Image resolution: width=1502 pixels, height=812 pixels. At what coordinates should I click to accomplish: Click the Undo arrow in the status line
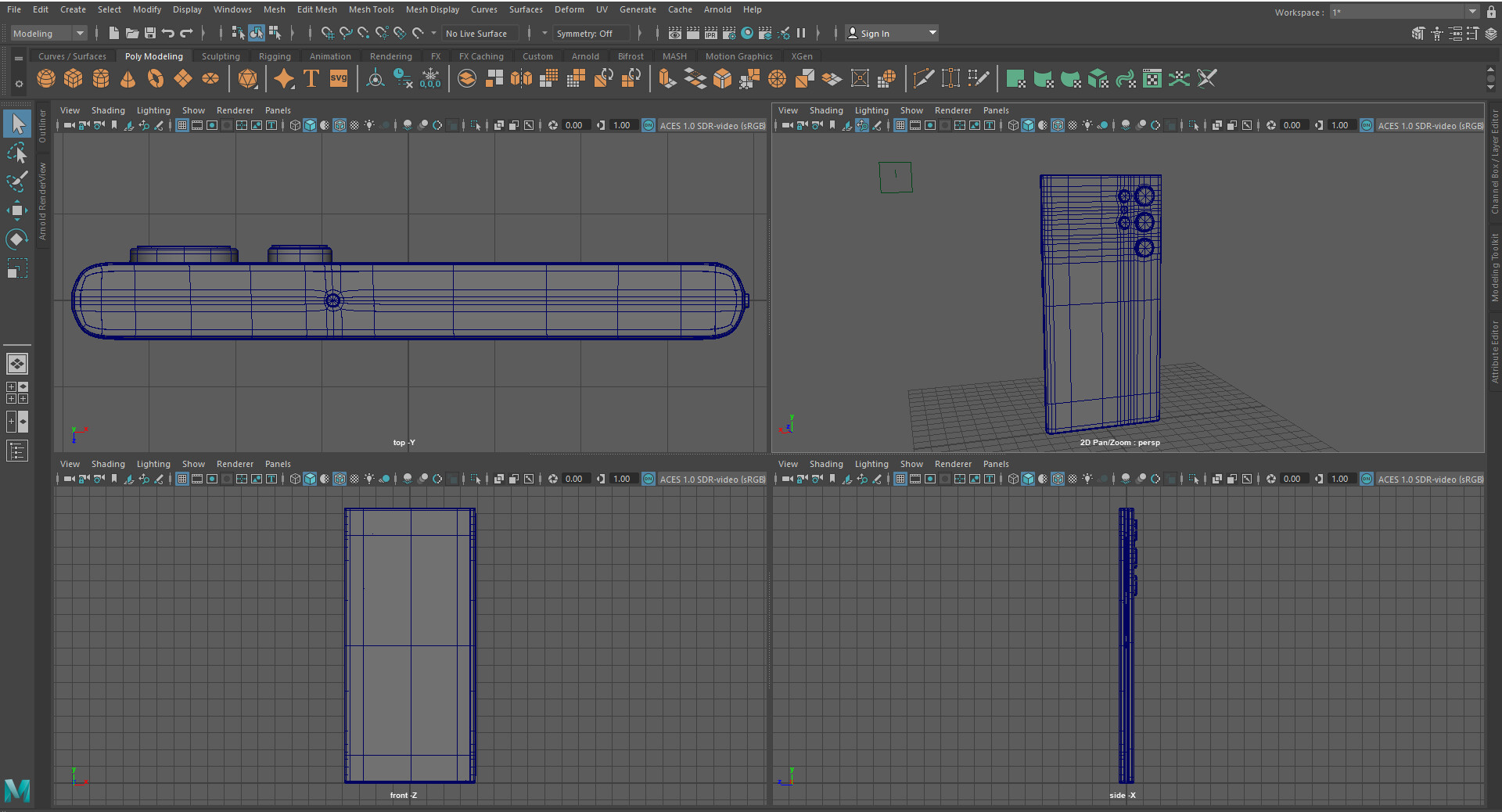point(167,33)
